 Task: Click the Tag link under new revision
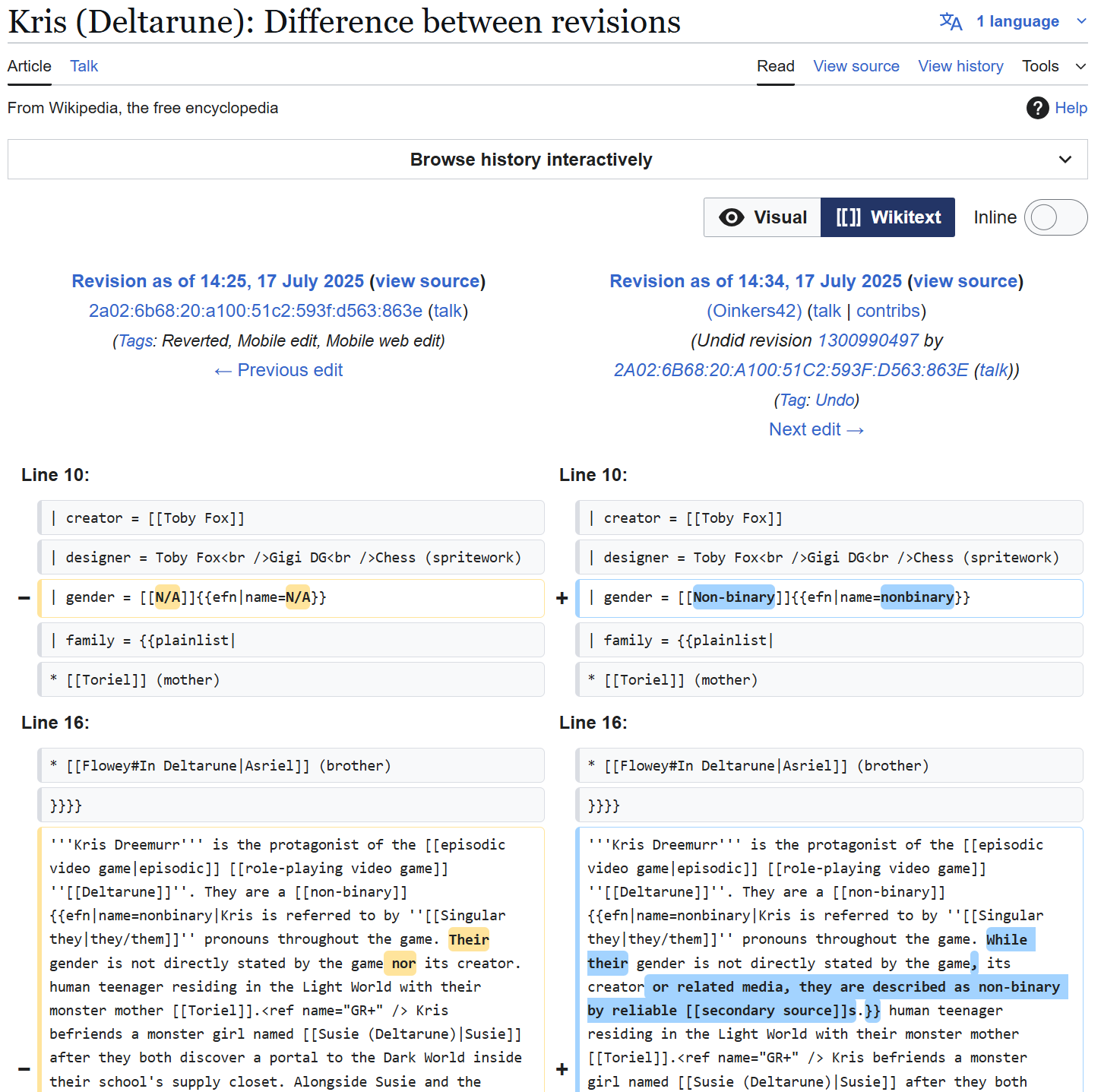click(794, 400)
